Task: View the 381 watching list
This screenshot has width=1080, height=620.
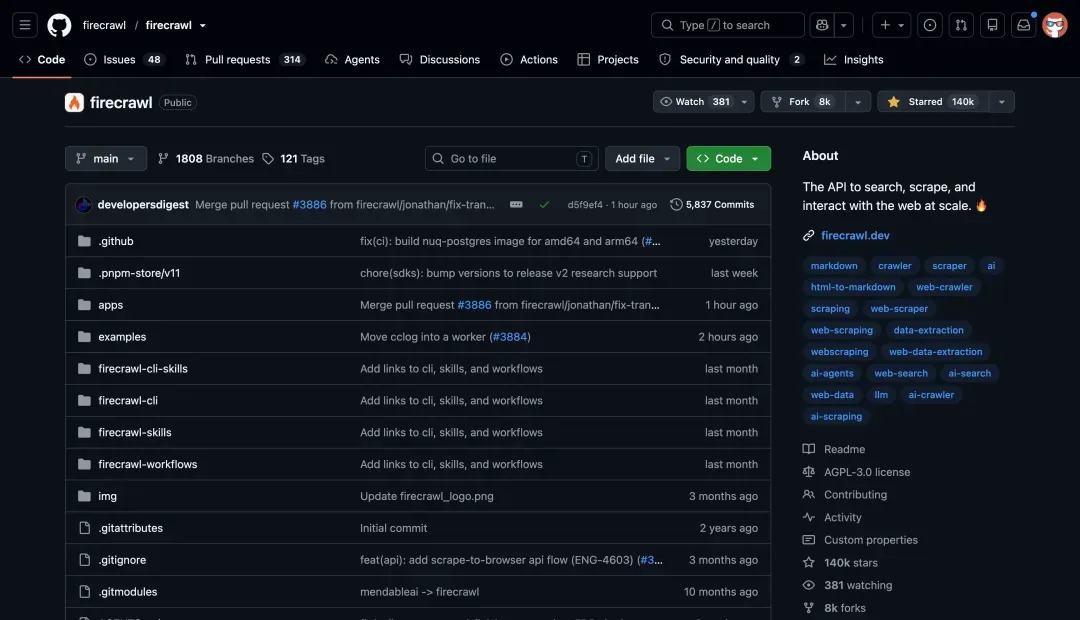Action: (x=858, y=586)
